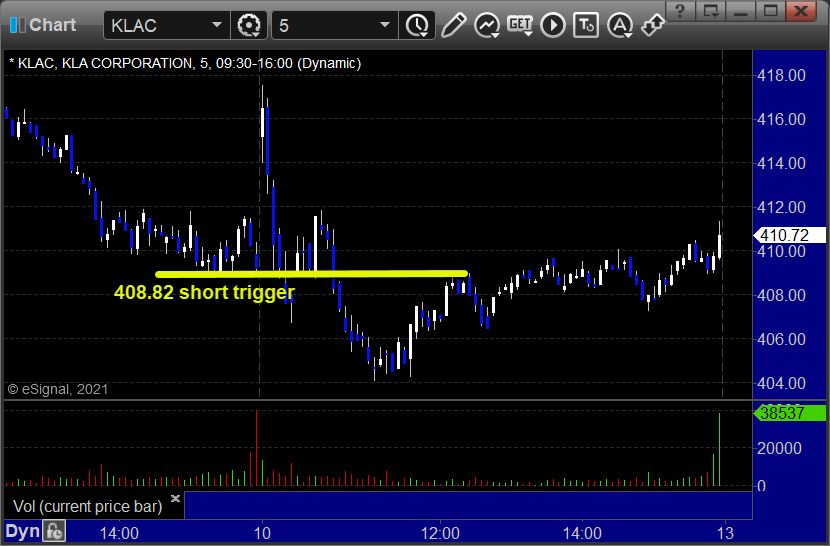Click the tallest red volume bar
830x546 pixels.
point(256,448)
